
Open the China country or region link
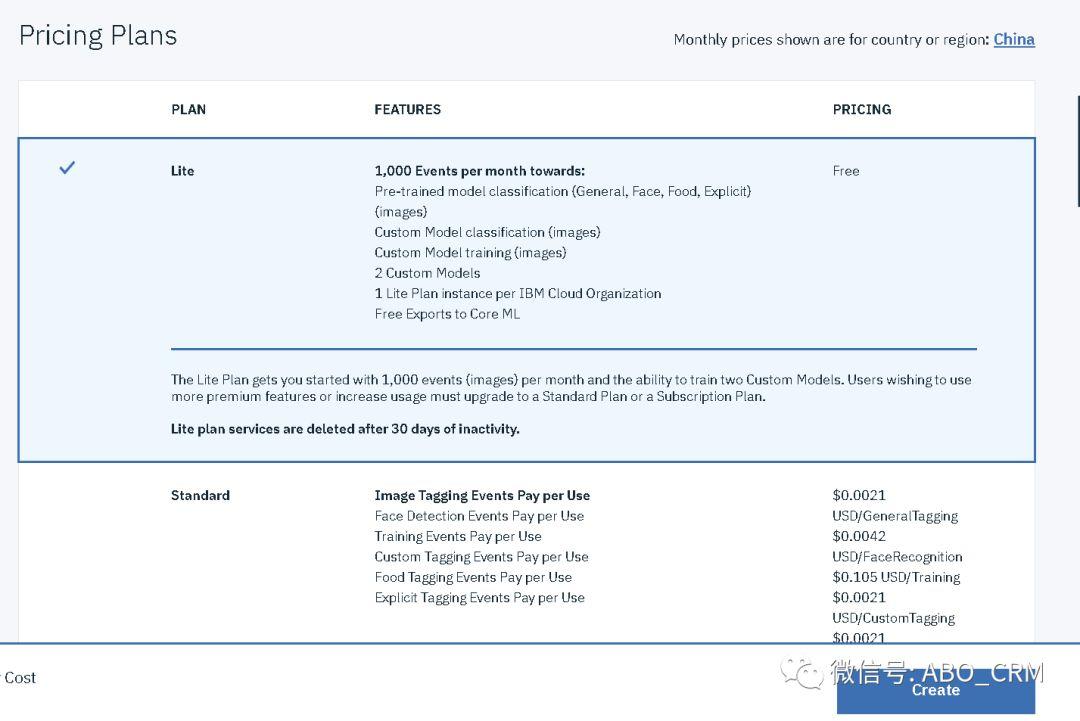coord(1014,39)
